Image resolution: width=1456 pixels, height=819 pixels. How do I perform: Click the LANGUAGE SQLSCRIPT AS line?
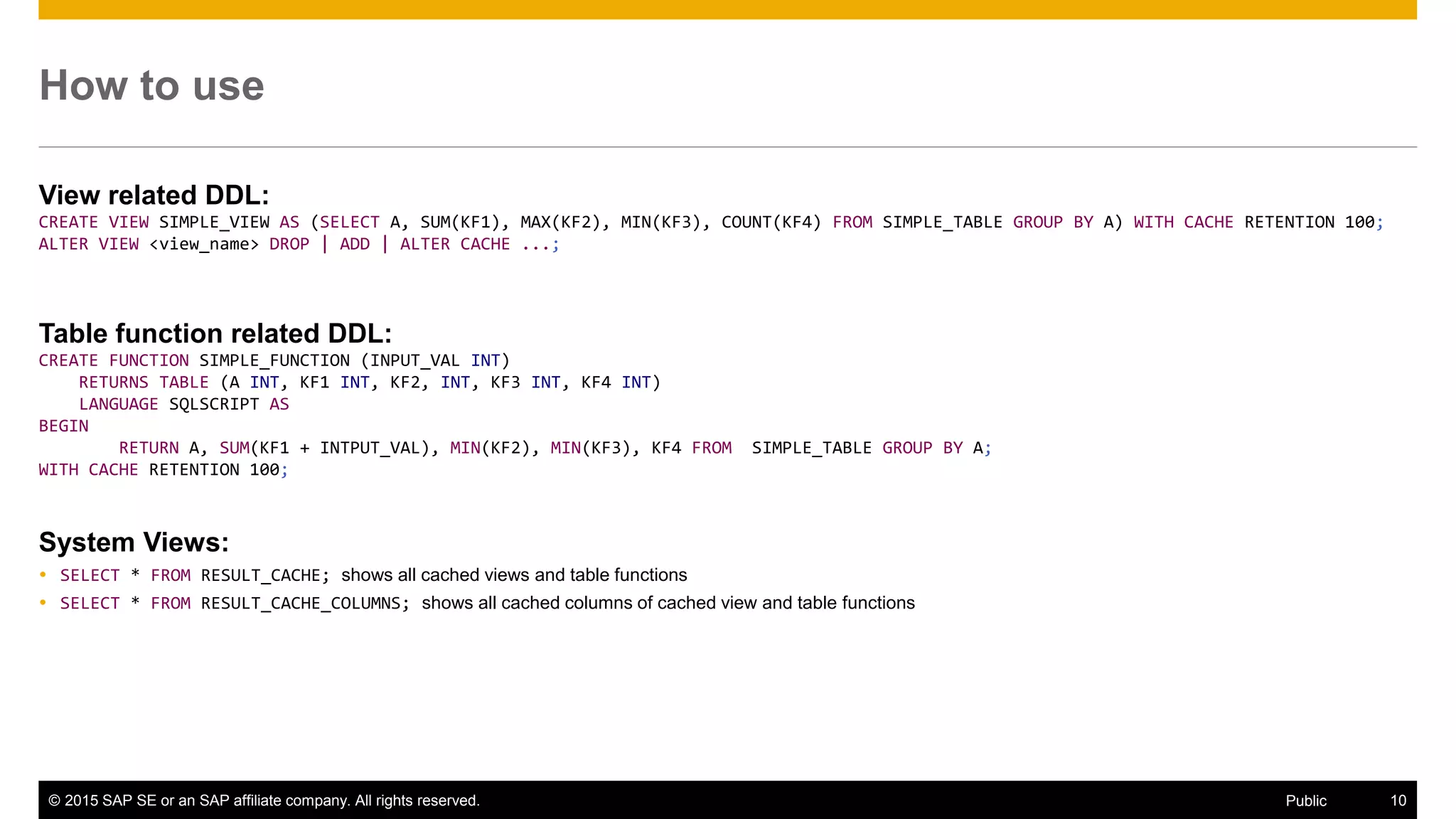pyautogui.click(x=184, y=405)
